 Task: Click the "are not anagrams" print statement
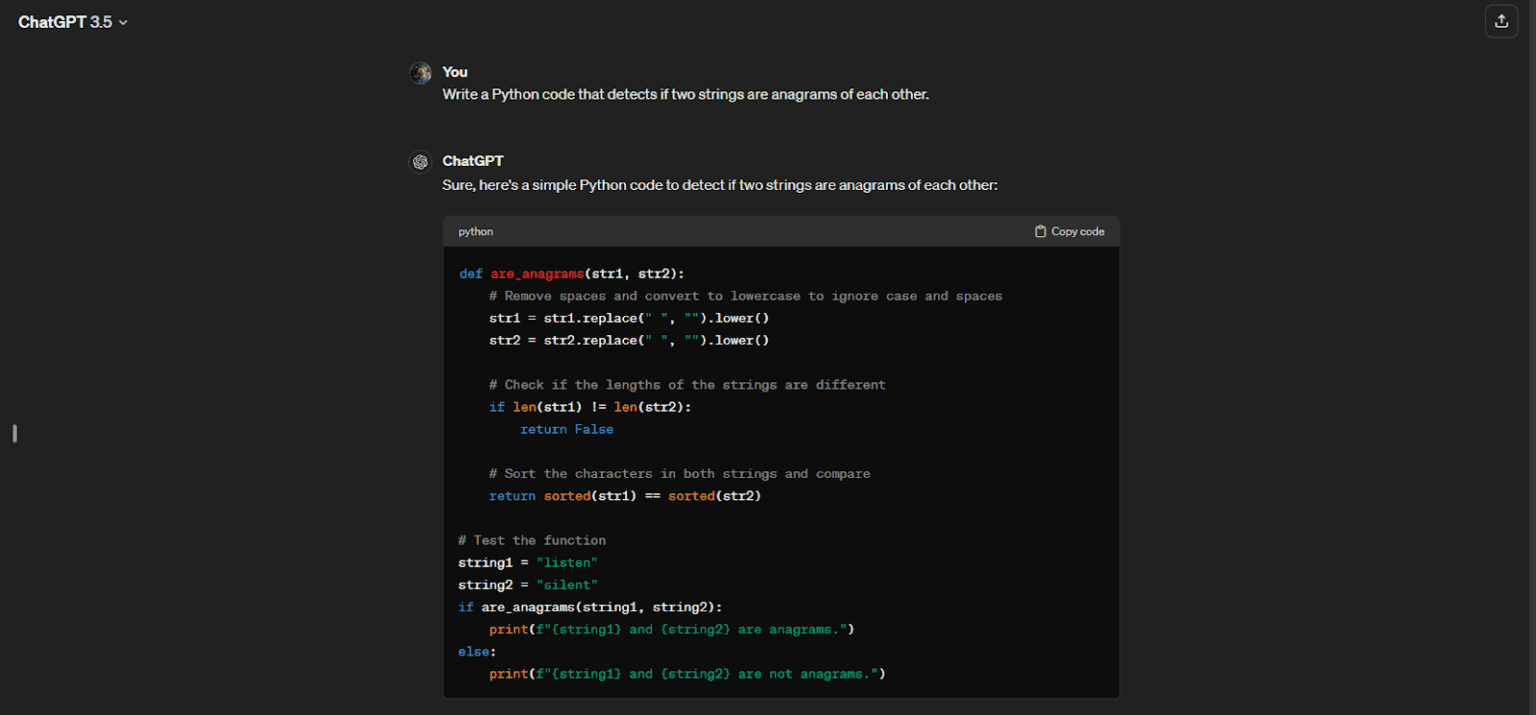[687, 674]
